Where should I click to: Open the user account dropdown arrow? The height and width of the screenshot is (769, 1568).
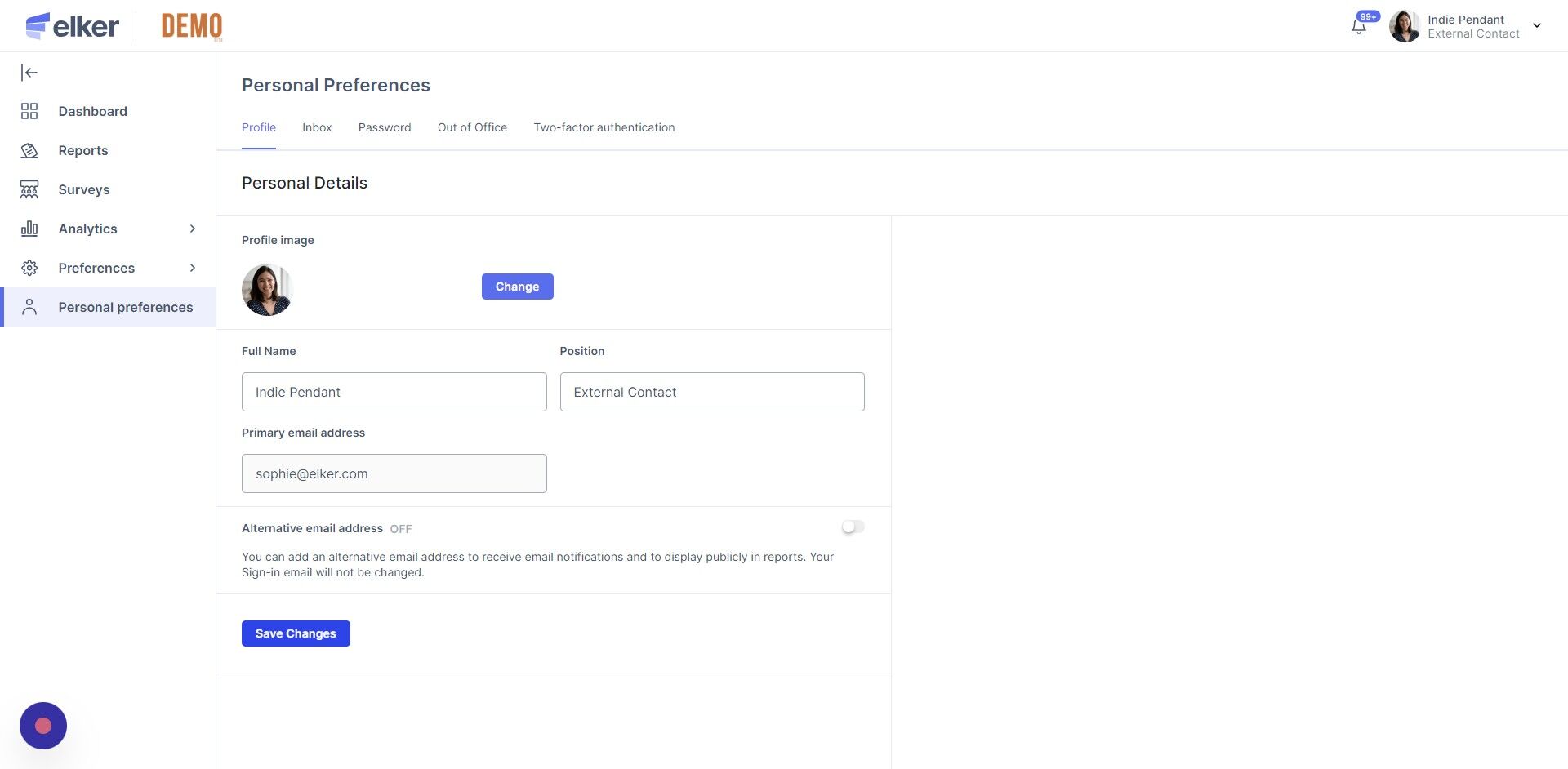(x=1537, y=26)
